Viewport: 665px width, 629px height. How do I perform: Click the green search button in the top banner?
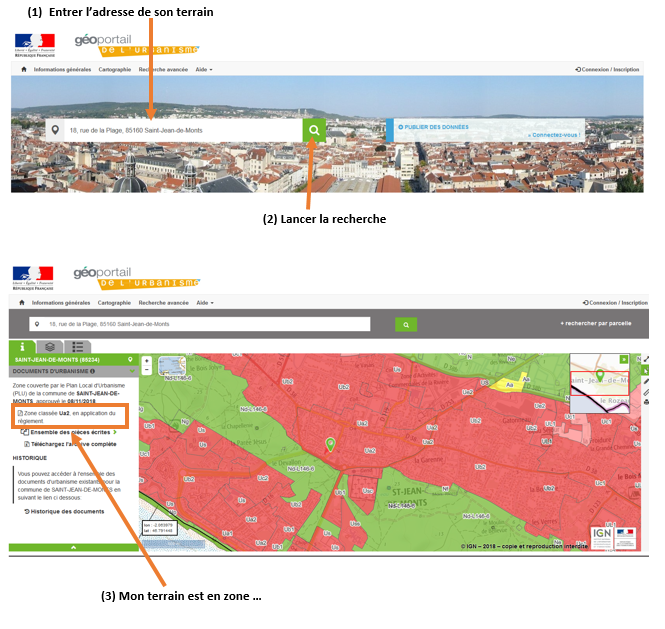click(314, 130)
